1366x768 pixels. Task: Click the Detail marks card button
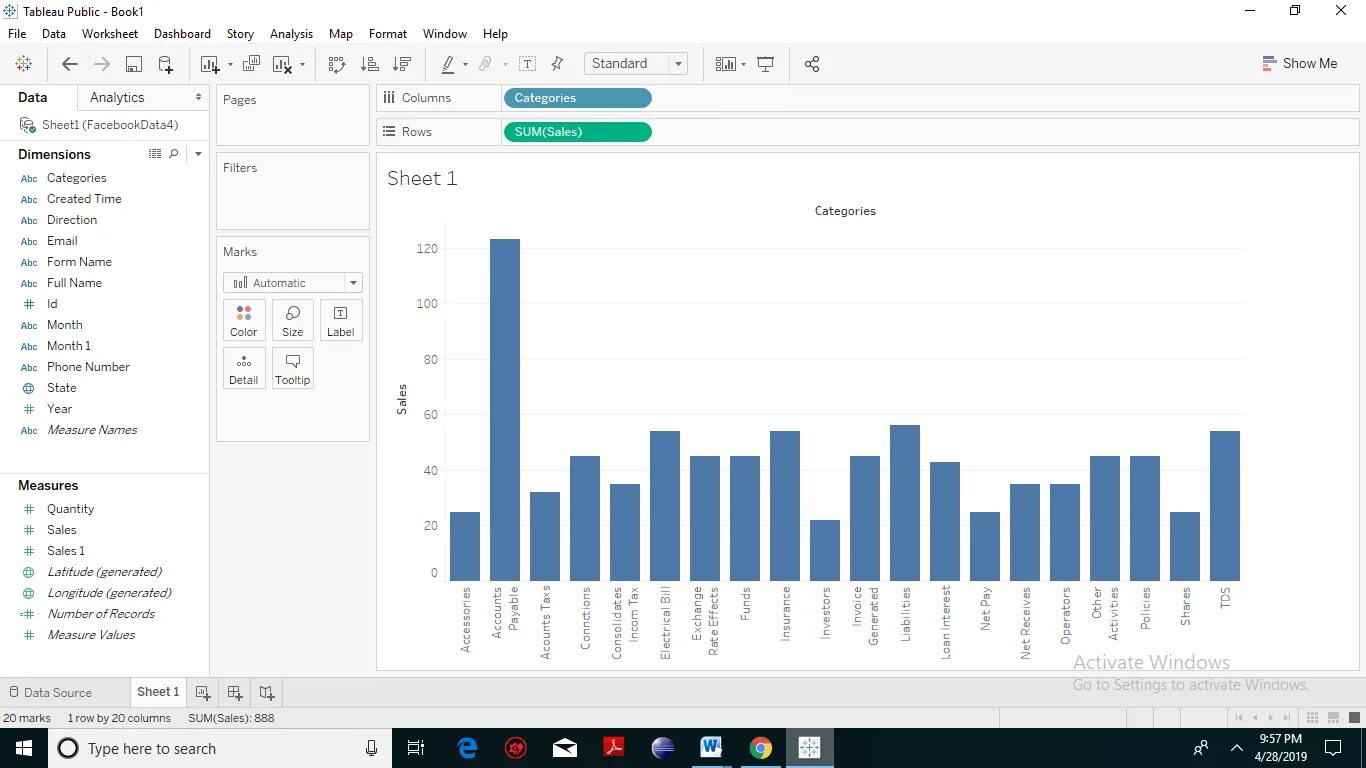[244, 368]
